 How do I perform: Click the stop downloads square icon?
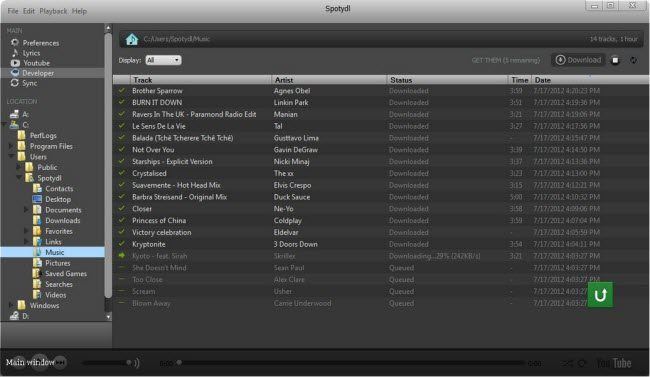point(616,61)
